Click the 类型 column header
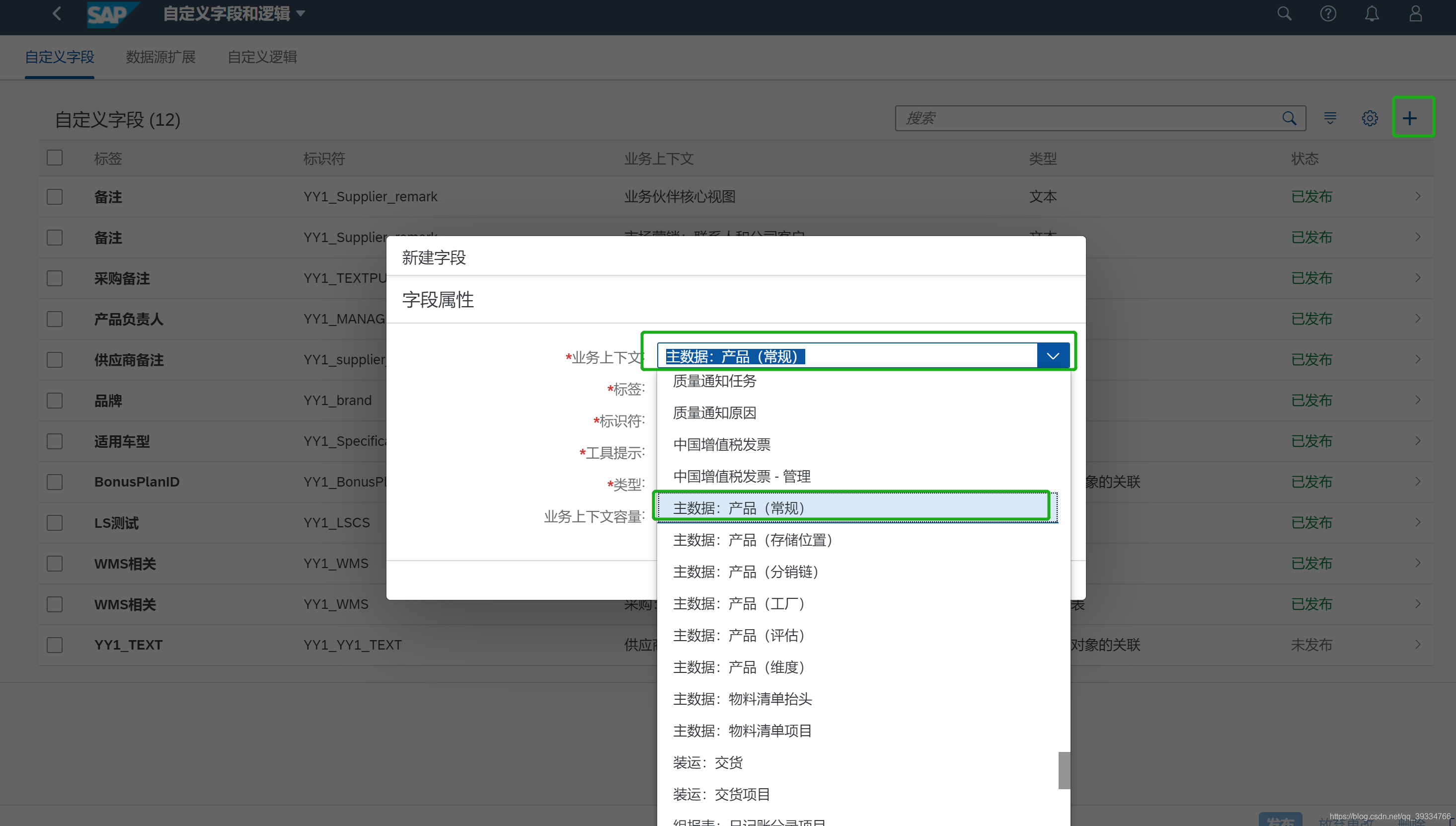This screenshot has height=826, width=1456. pyautogui.click(x=1043, y=159)
